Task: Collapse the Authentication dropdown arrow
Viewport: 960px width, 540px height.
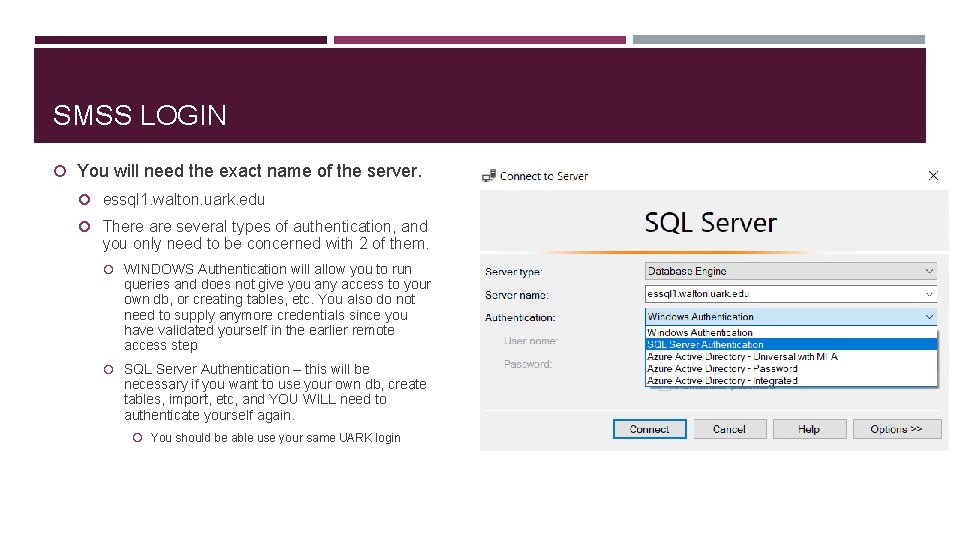Action: (x=929, y=317)
